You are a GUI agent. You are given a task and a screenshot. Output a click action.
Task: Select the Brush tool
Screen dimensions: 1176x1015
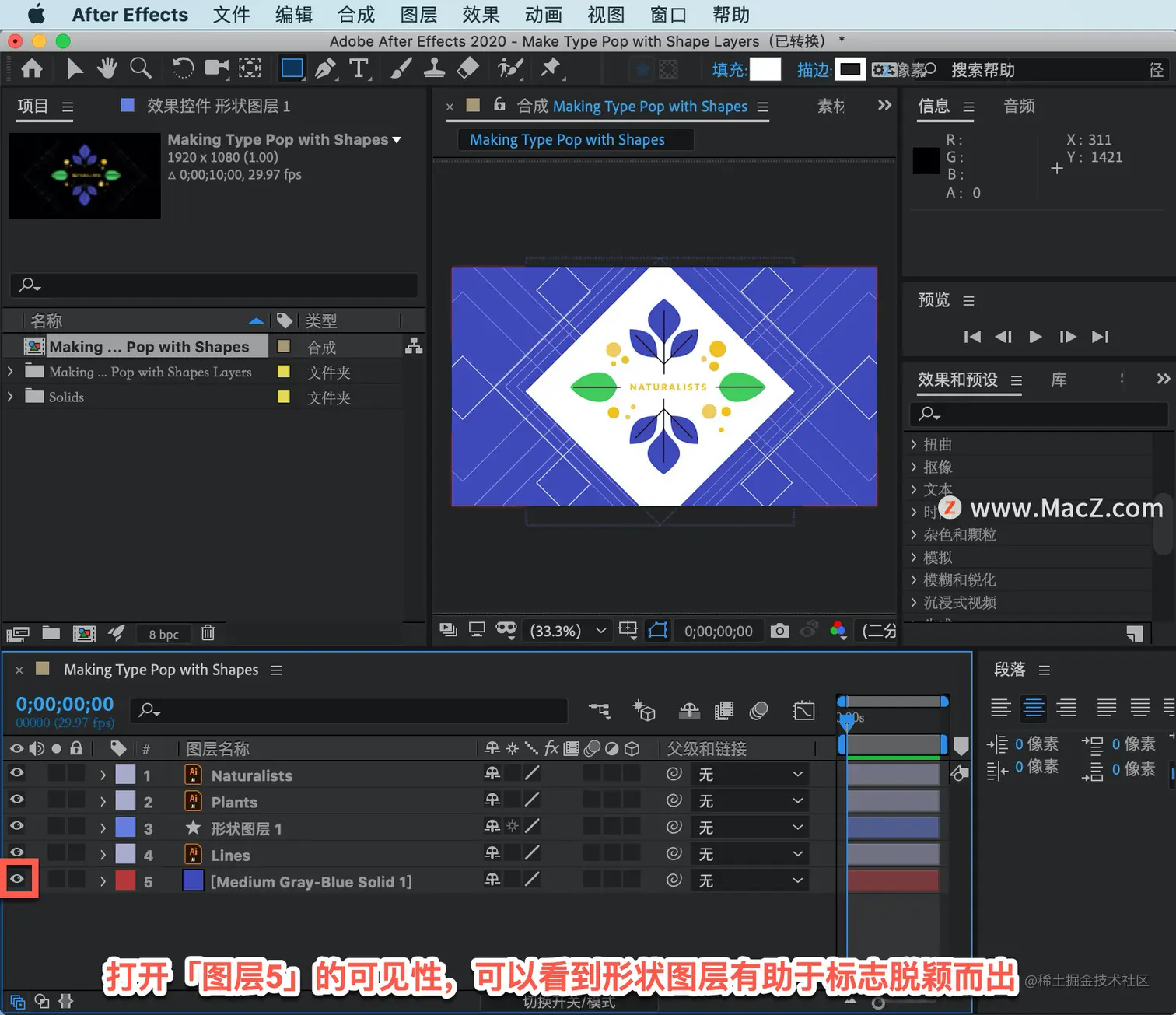click(401, 69)
